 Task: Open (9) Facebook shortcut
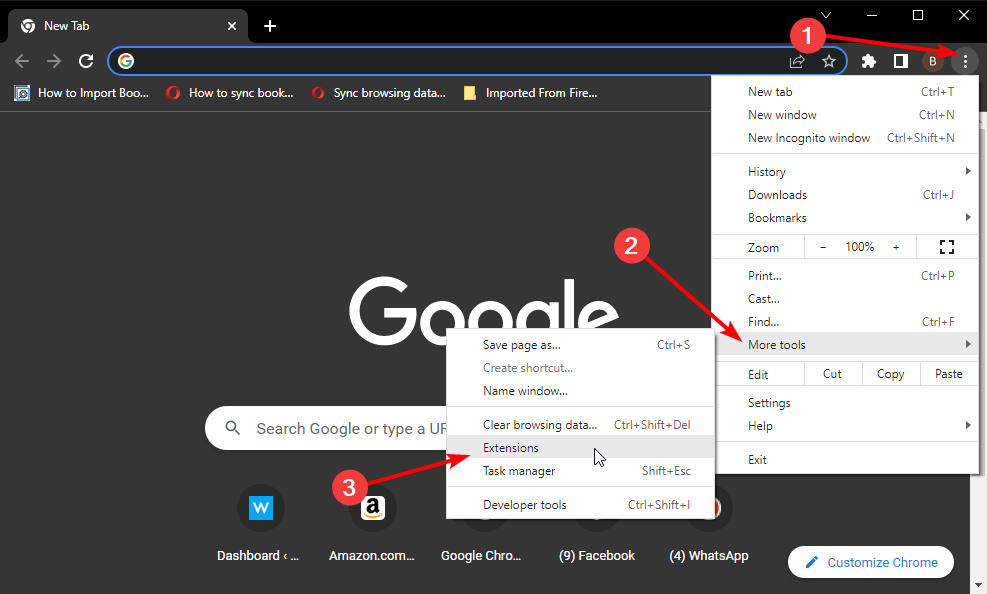tap(597, 556)
